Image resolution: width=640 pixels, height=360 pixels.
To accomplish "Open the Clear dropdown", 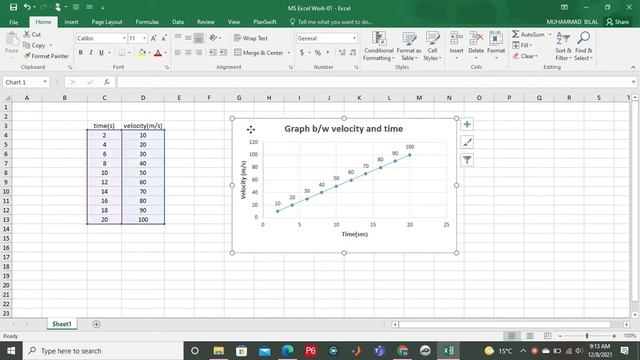I will point(525,56).
